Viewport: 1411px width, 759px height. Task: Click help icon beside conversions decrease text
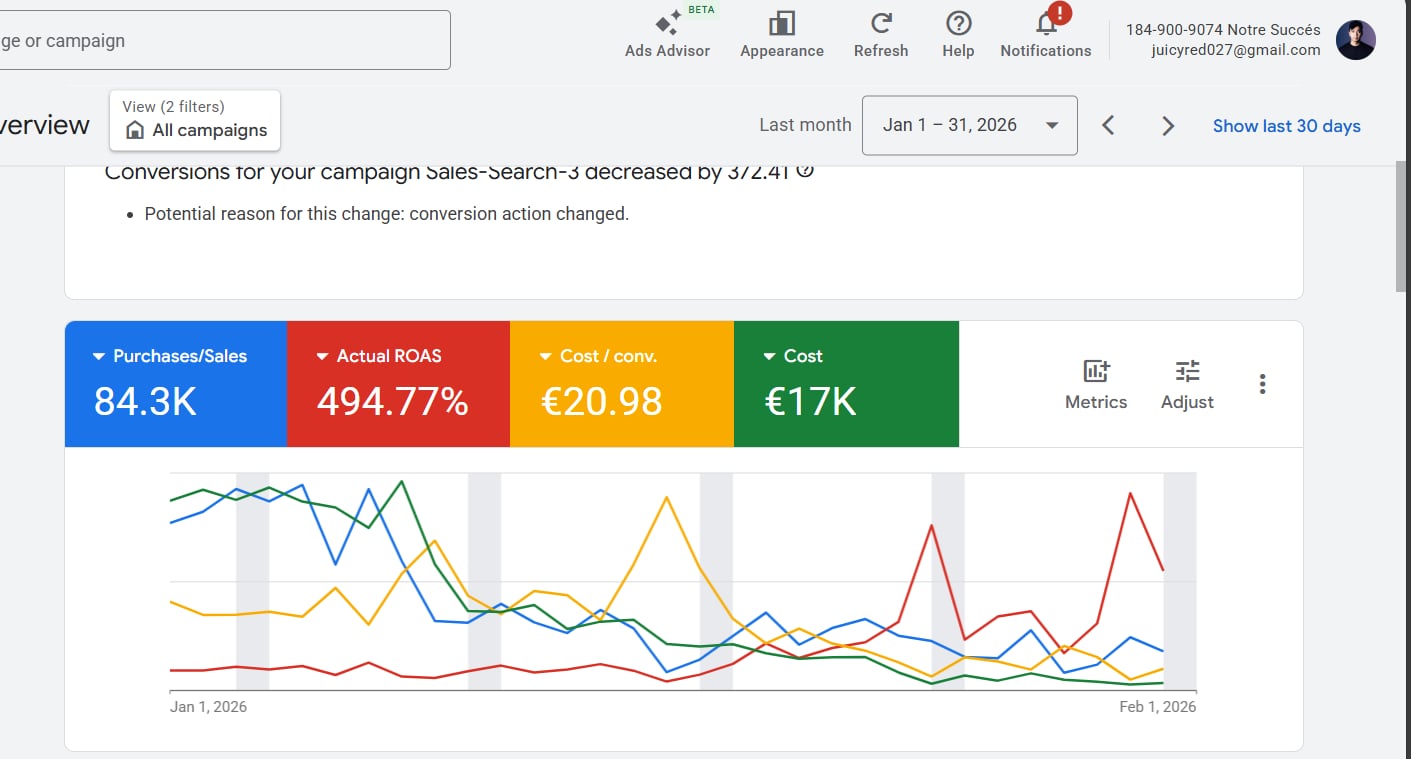point(805,171)
